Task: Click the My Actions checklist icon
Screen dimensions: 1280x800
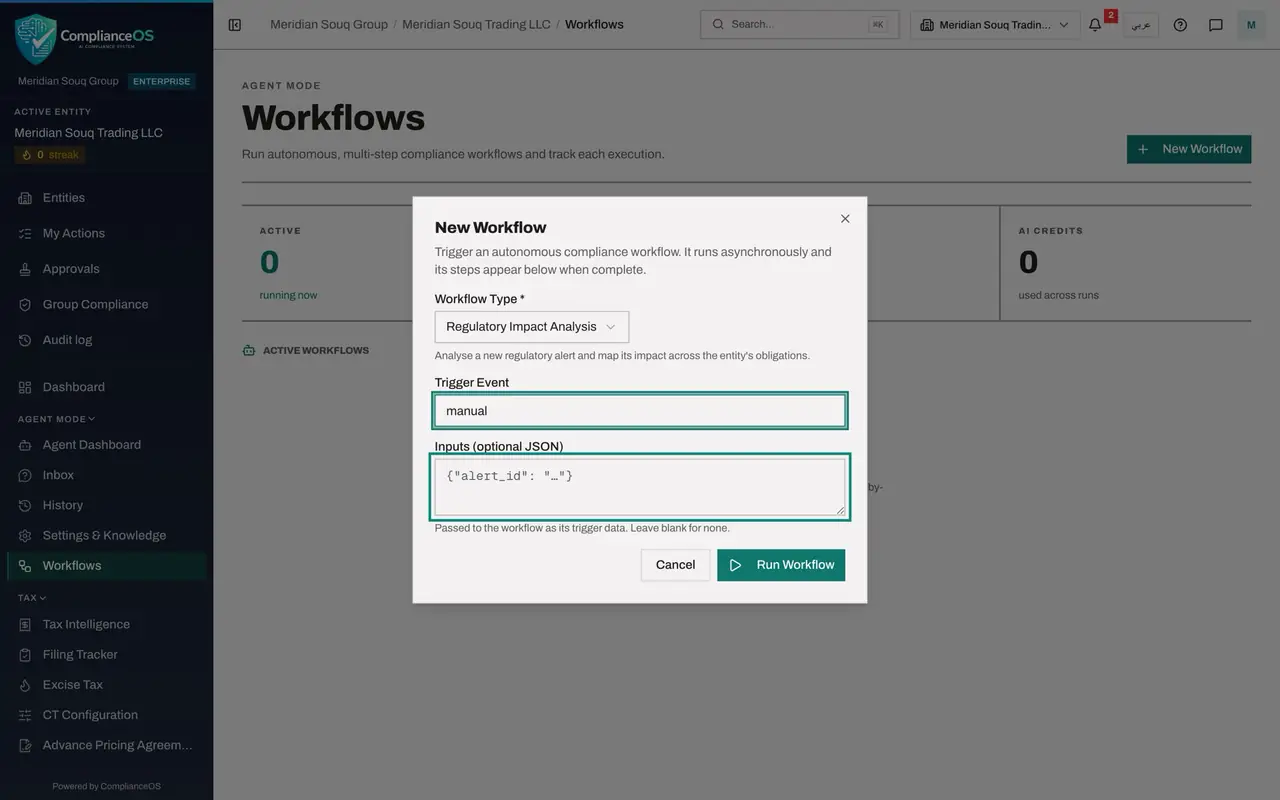Action: tap(25, 234)
